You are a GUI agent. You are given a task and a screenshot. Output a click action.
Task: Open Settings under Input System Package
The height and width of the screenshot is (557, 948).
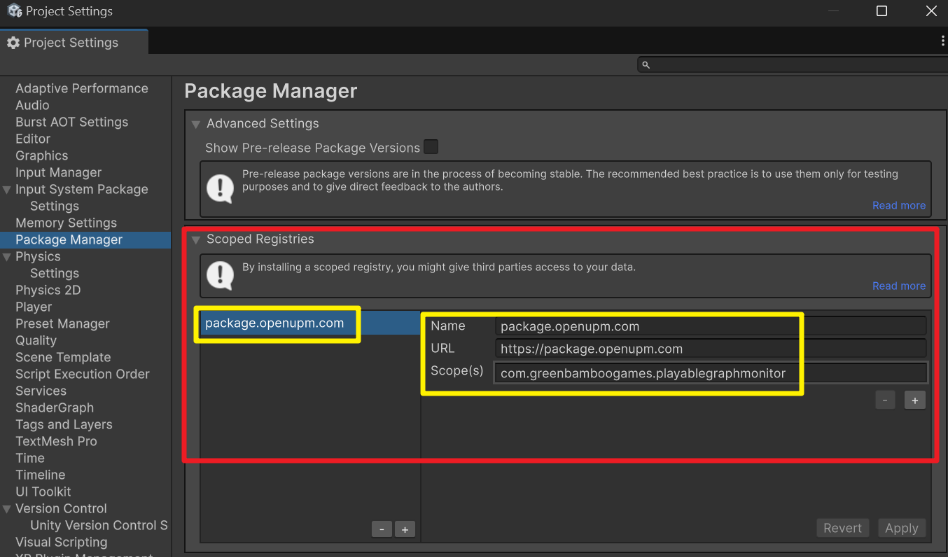54,206
